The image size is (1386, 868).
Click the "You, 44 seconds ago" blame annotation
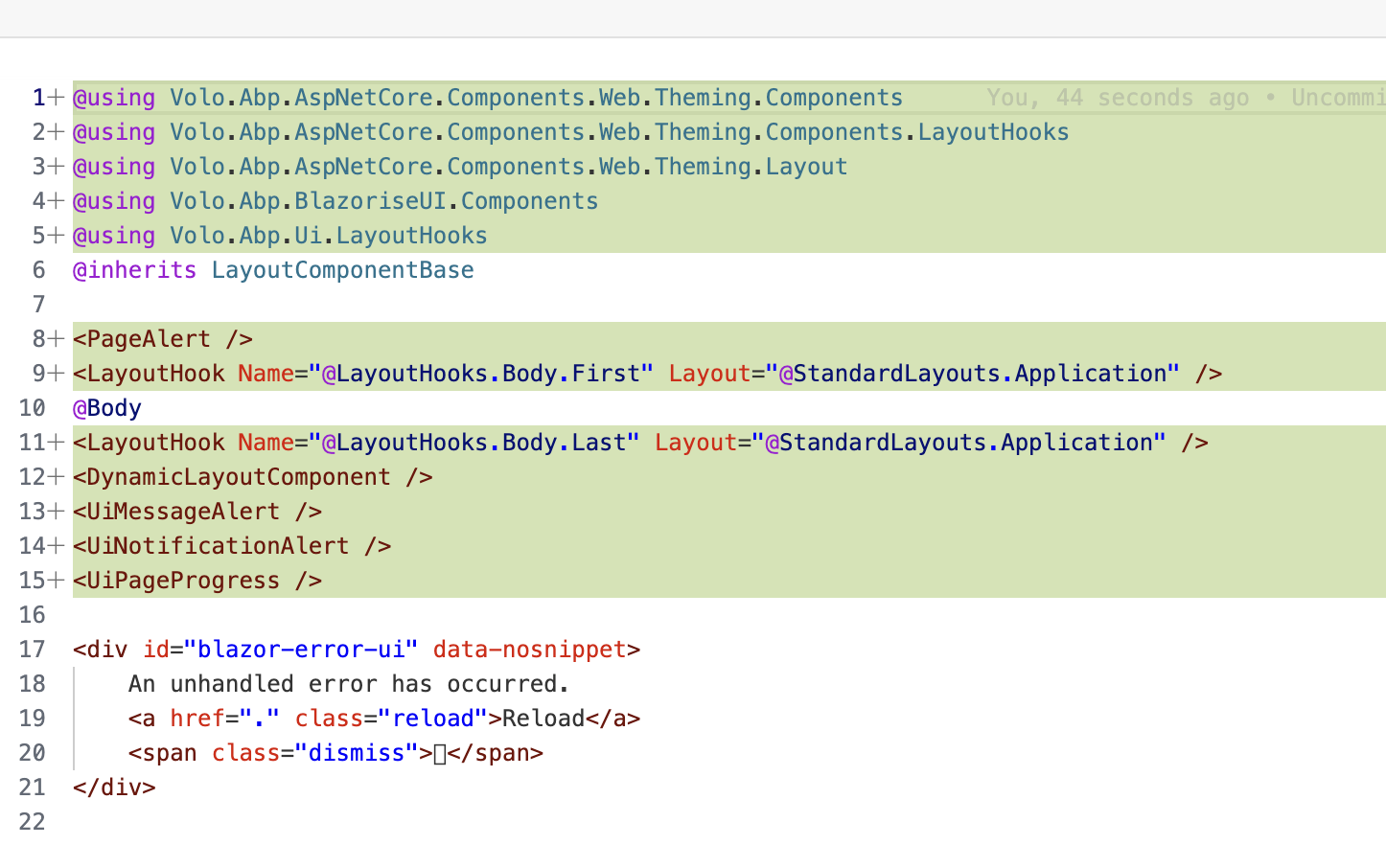coord(1118,98)
